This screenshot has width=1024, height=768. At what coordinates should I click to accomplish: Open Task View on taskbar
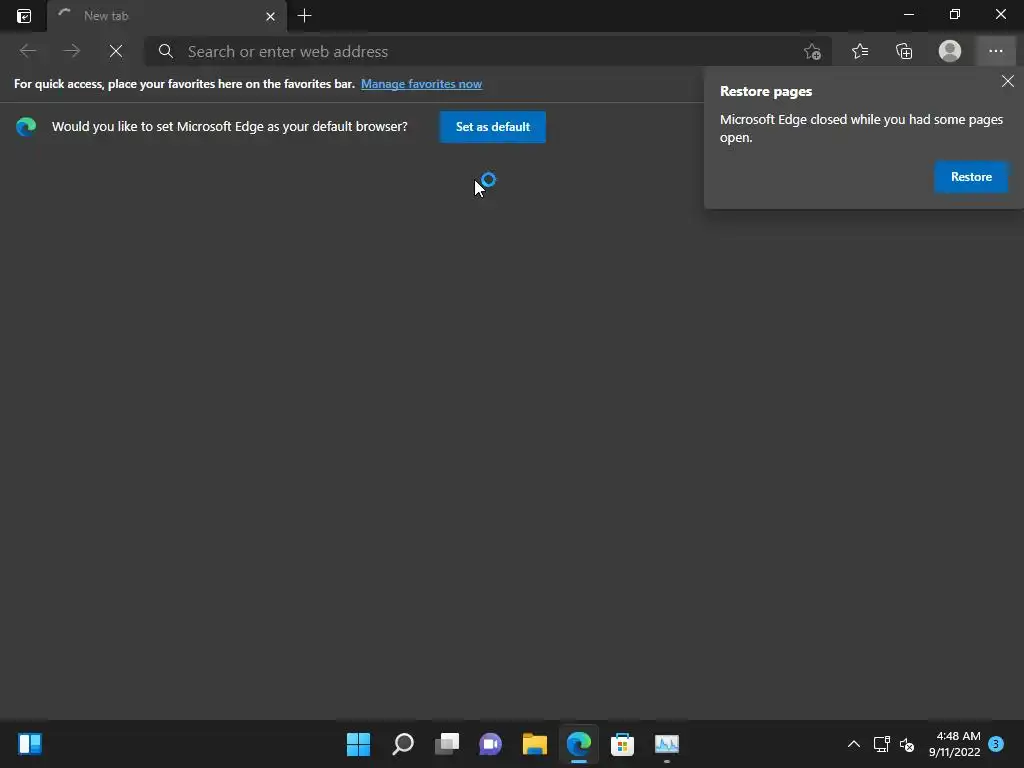pyautogui.click(x=447, y=744)
